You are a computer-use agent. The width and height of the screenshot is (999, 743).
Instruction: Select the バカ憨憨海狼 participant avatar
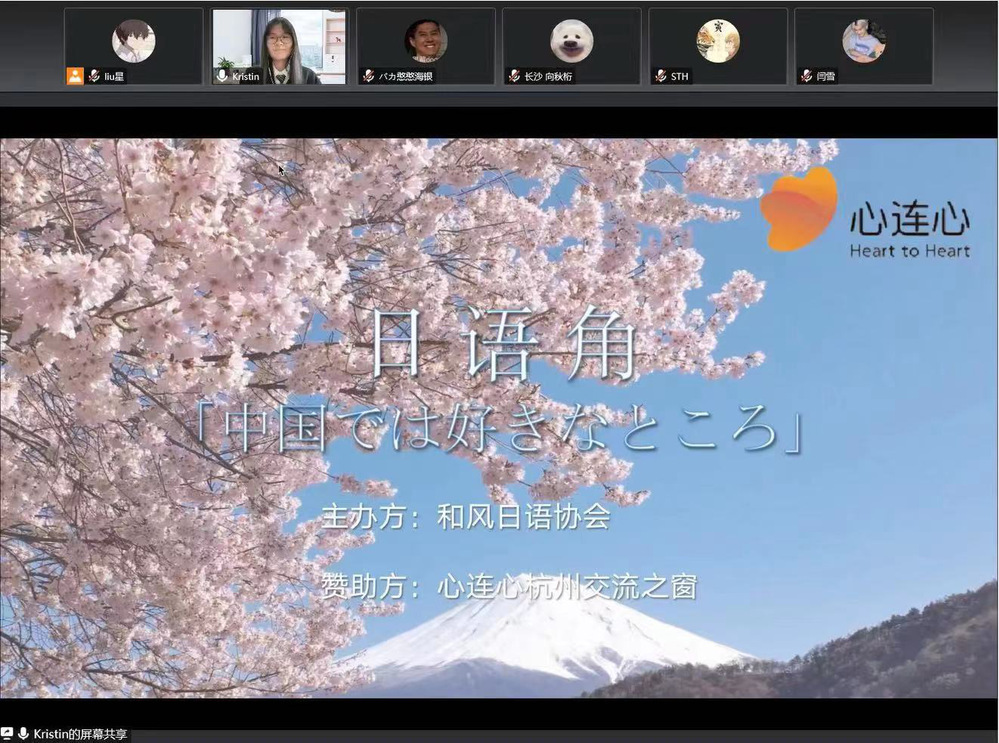[425, 41]
